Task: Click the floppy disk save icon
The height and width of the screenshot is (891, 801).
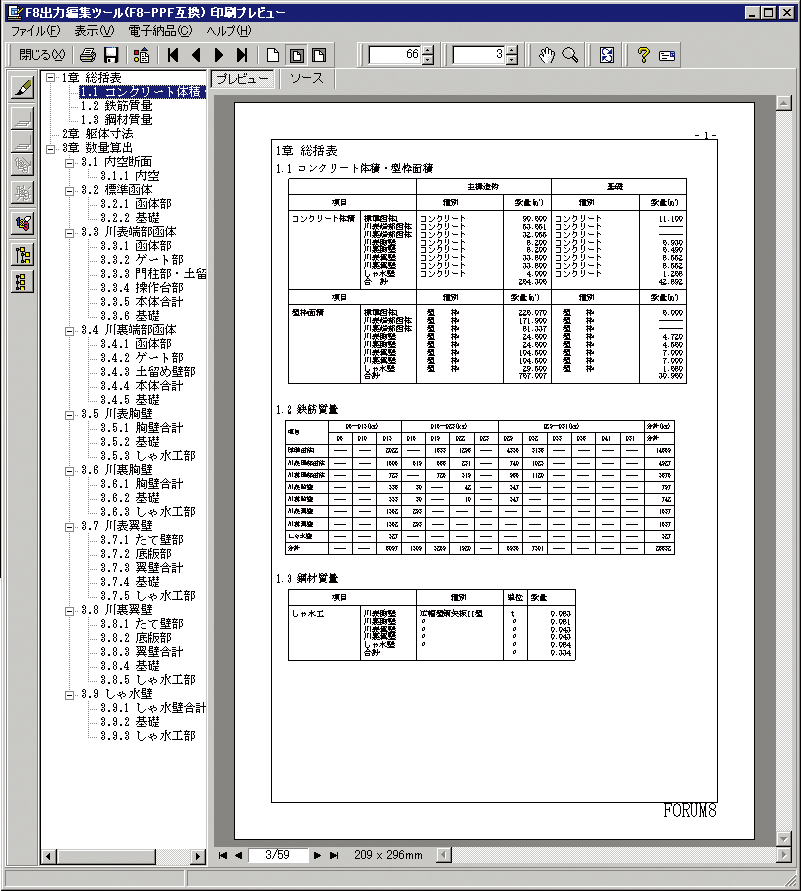Action: (x=111, y=55)
